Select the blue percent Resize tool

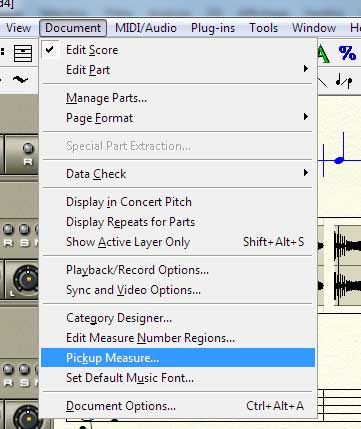click(347, 53)
